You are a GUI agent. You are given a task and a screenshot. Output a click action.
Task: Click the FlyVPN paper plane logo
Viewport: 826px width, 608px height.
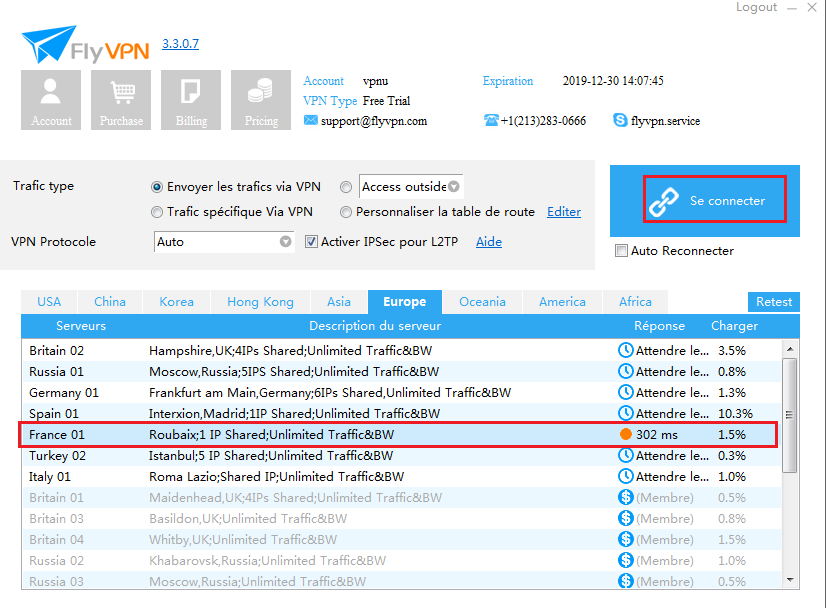pyautogui.click(x=48, y=44)
